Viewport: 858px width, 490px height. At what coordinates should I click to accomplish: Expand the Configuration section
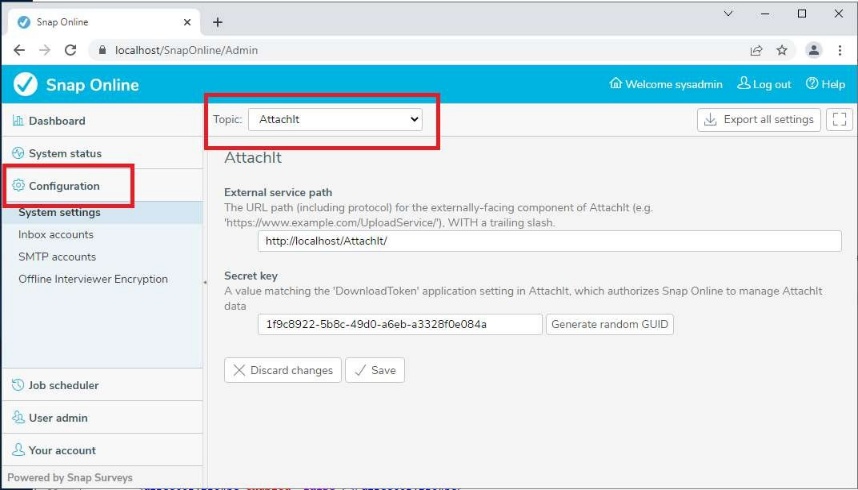64,186
